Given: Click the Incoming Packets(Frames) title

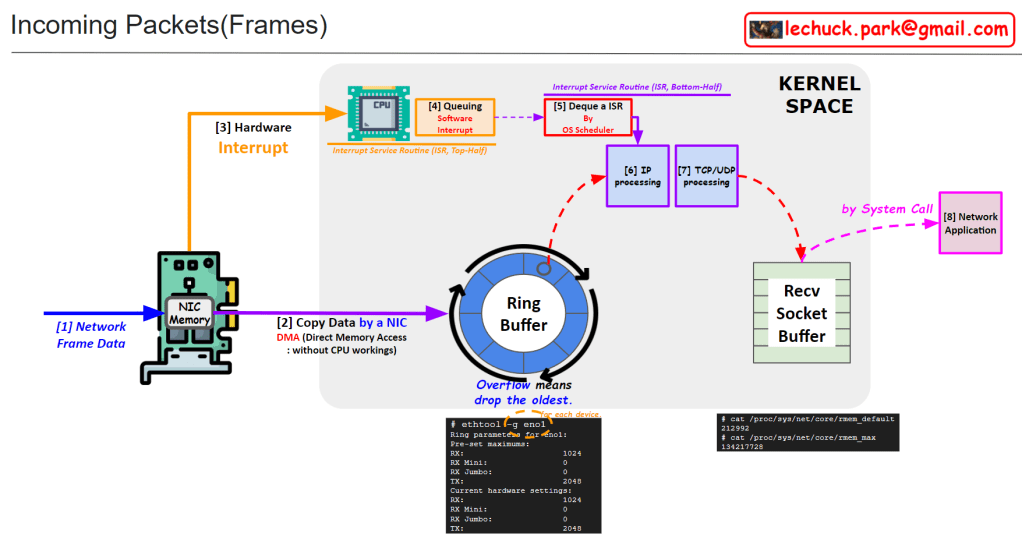Looking at the screenshot, I should tap(169, 26).
